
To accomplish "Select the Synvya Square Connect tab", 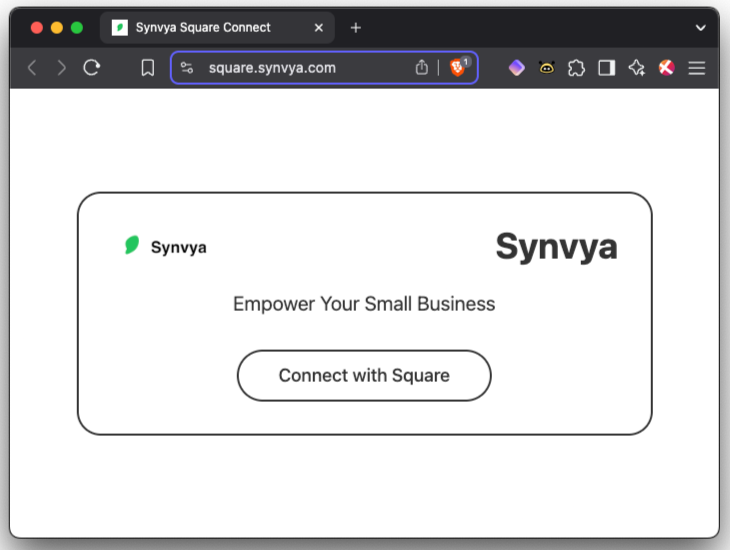I will coord(217,28).
